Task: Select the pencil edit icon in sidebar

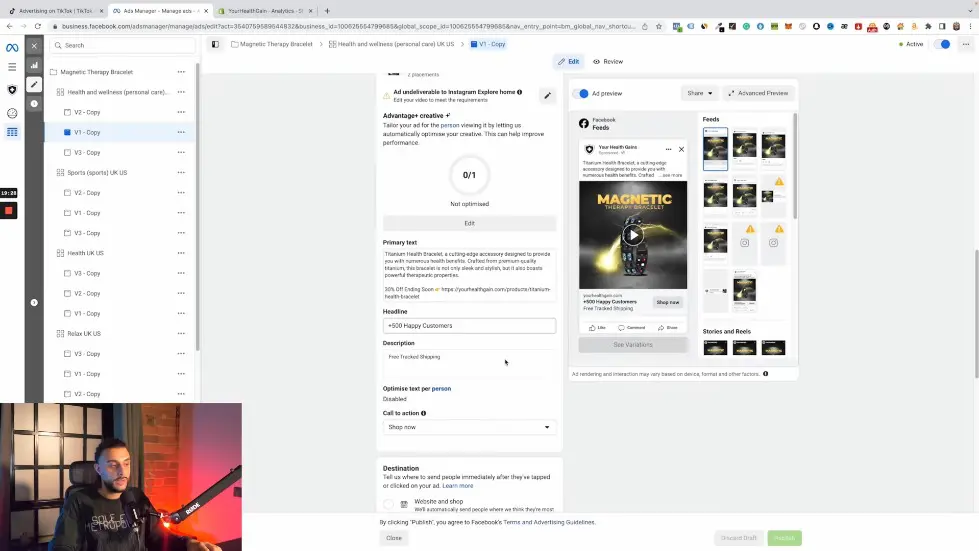Action: (34, 84)
